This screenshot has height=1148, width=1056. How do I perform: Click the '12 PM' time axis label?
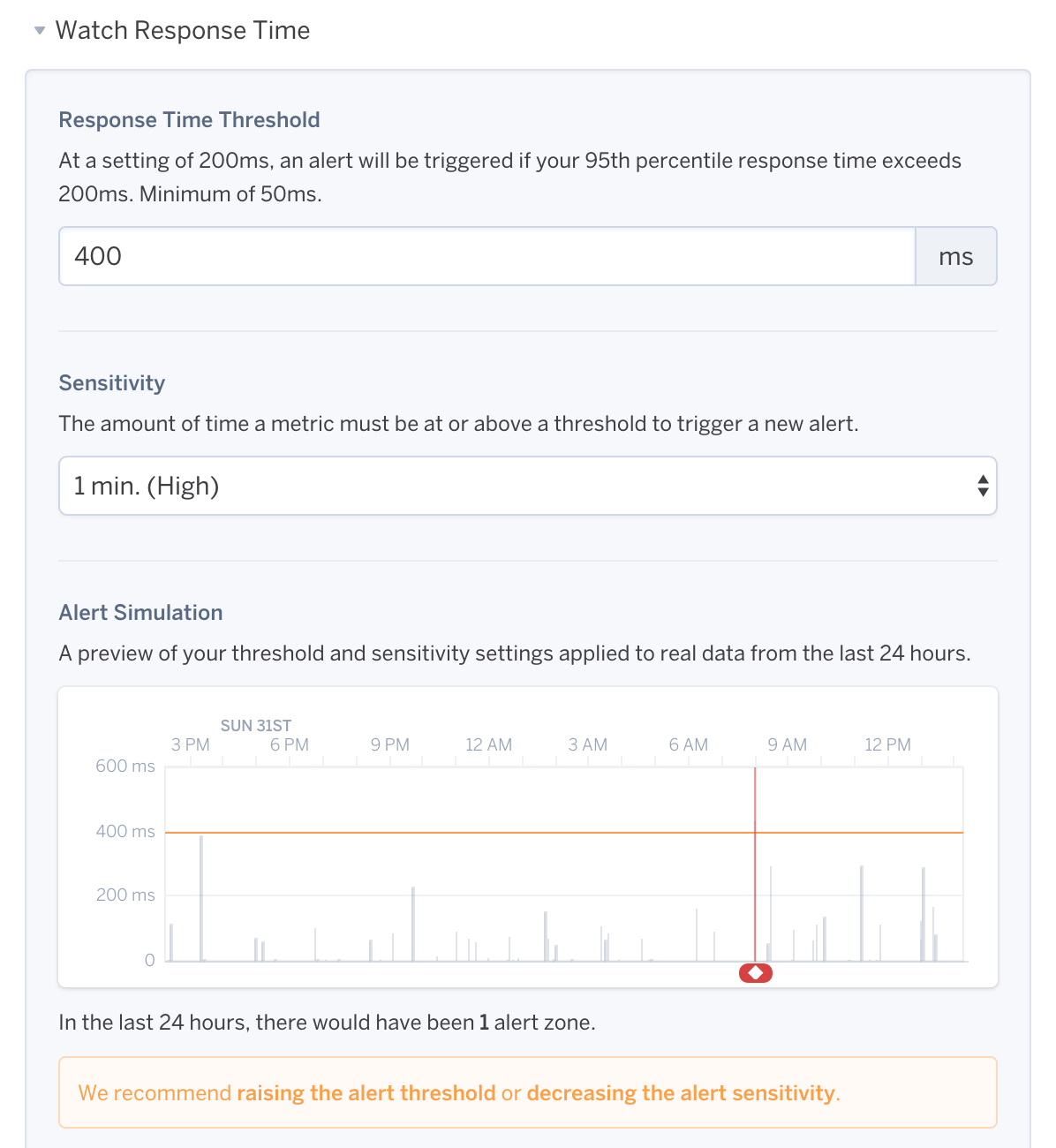(887, 744)
